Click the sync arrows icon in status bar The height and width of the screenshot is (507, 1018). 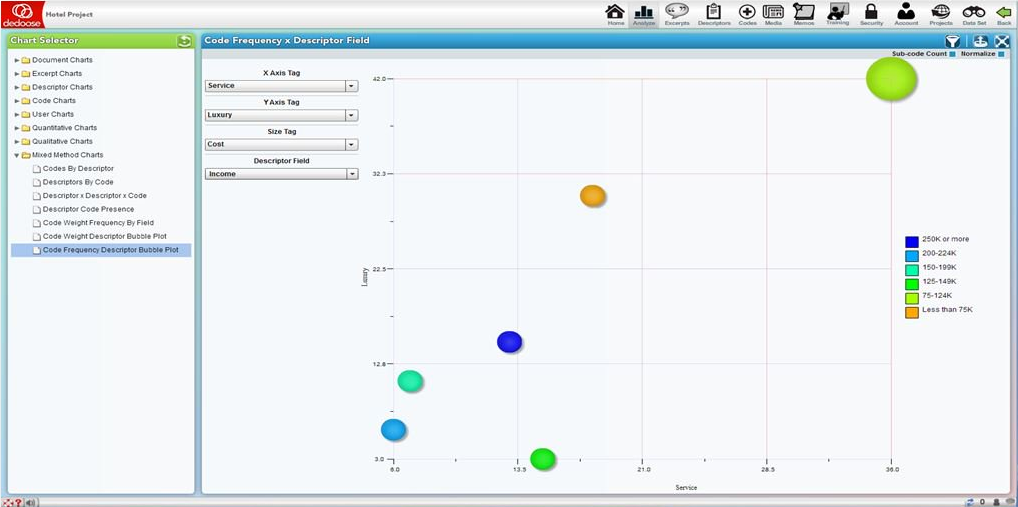coord(970,502)
